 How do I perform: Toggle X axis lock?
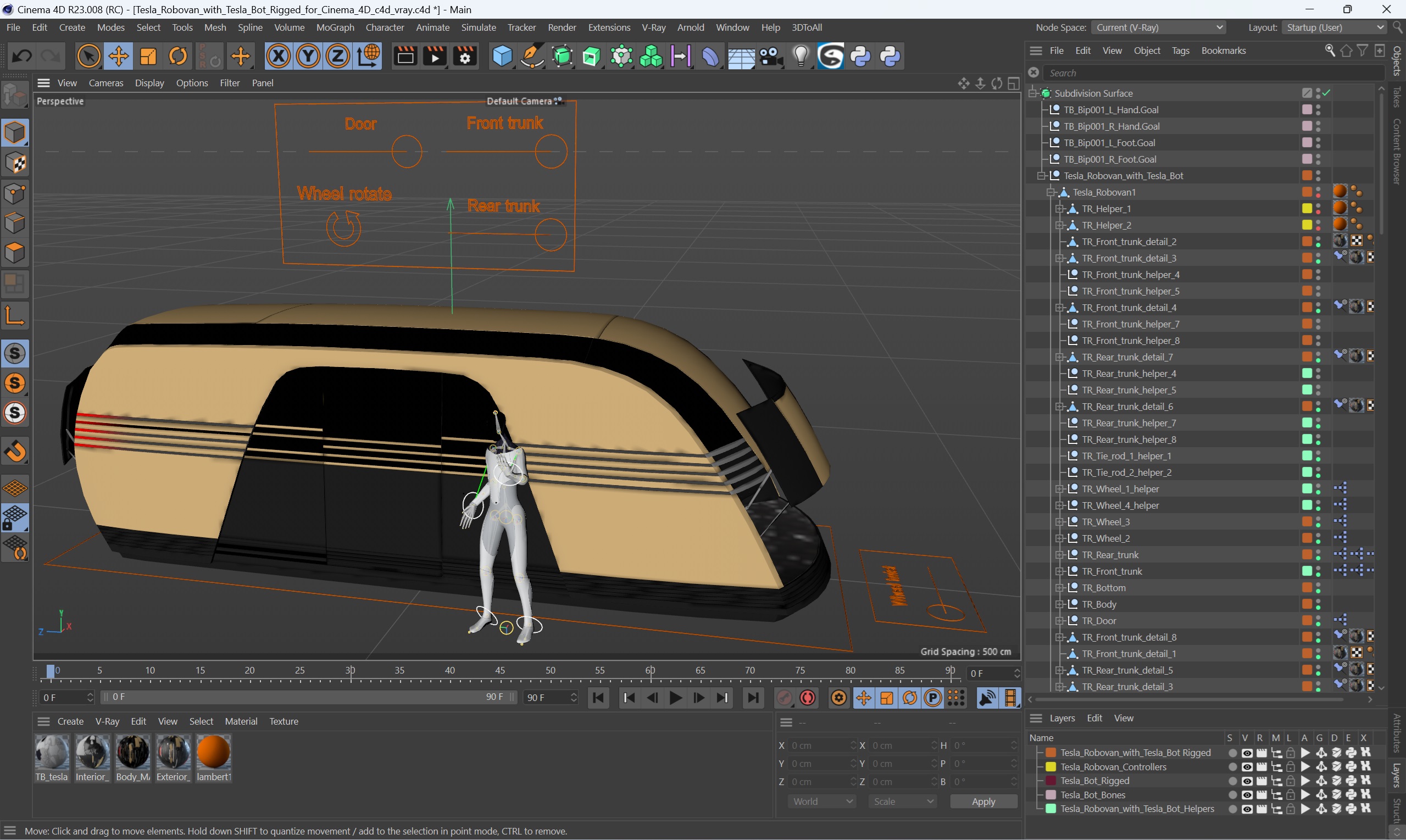click(x=279, y=56)
